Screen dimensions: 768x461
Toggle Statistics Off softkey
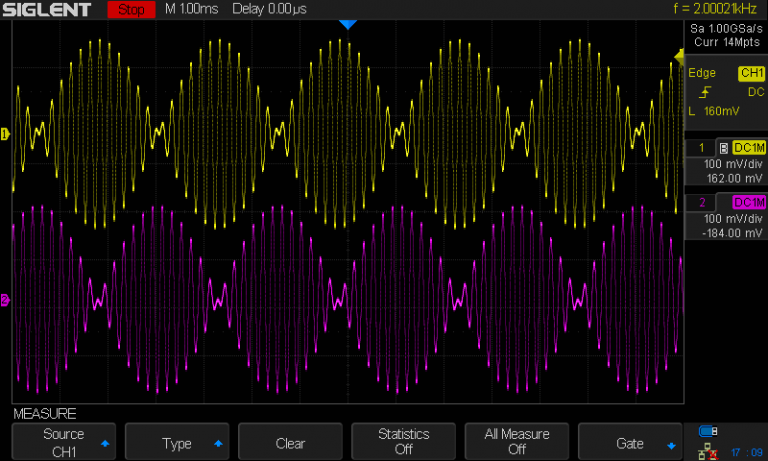[403, 441]
